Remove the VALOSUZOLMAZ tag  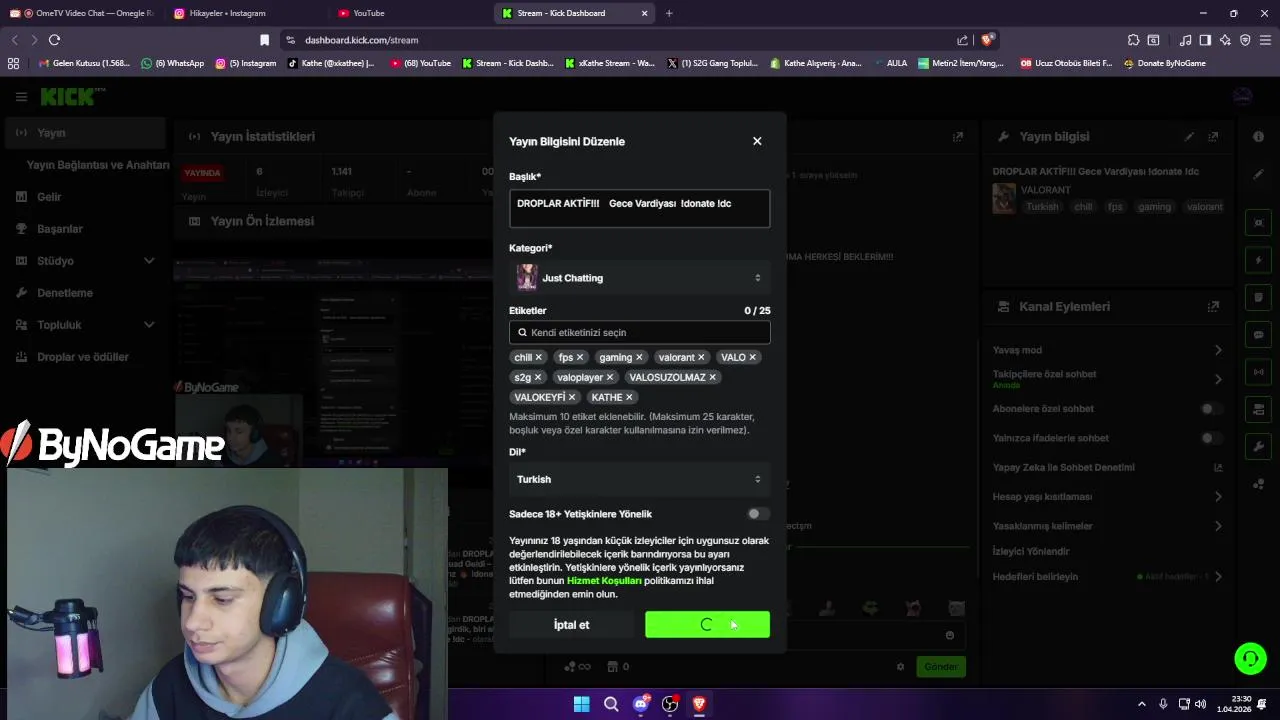pos(712,377)
